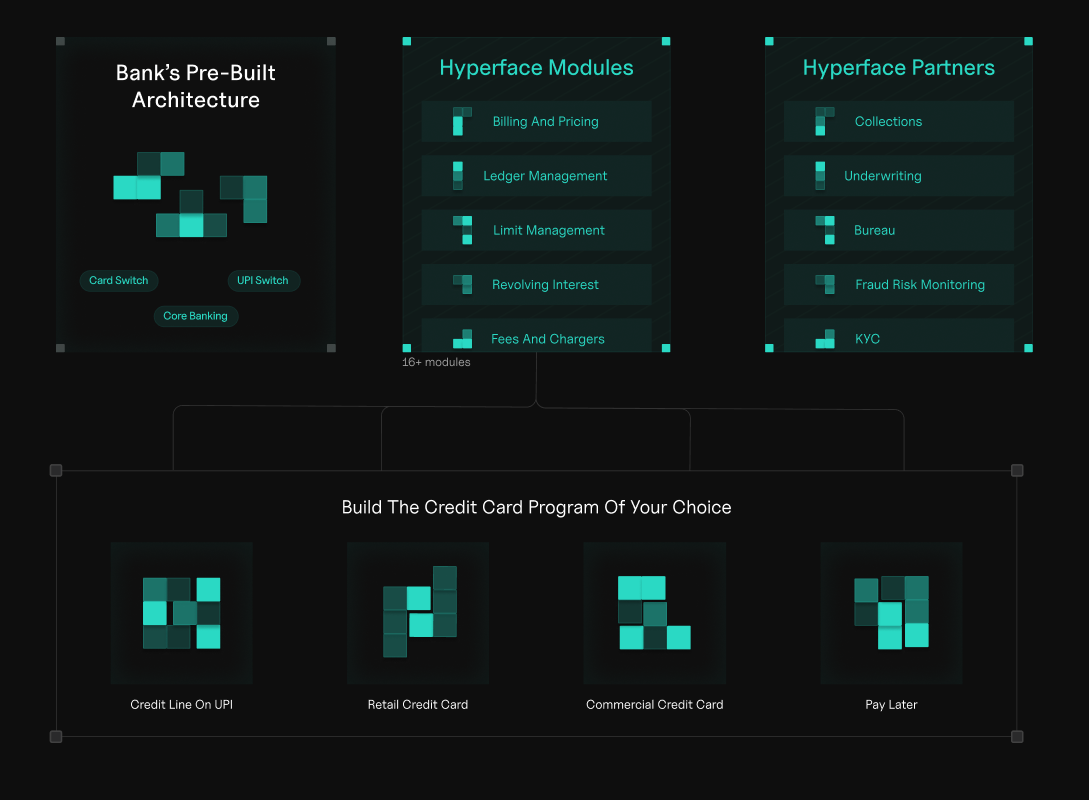The width and height of the screenshot is (1089, 800).
Task: Click the Collections block icon
Action: tap(824, 121)
